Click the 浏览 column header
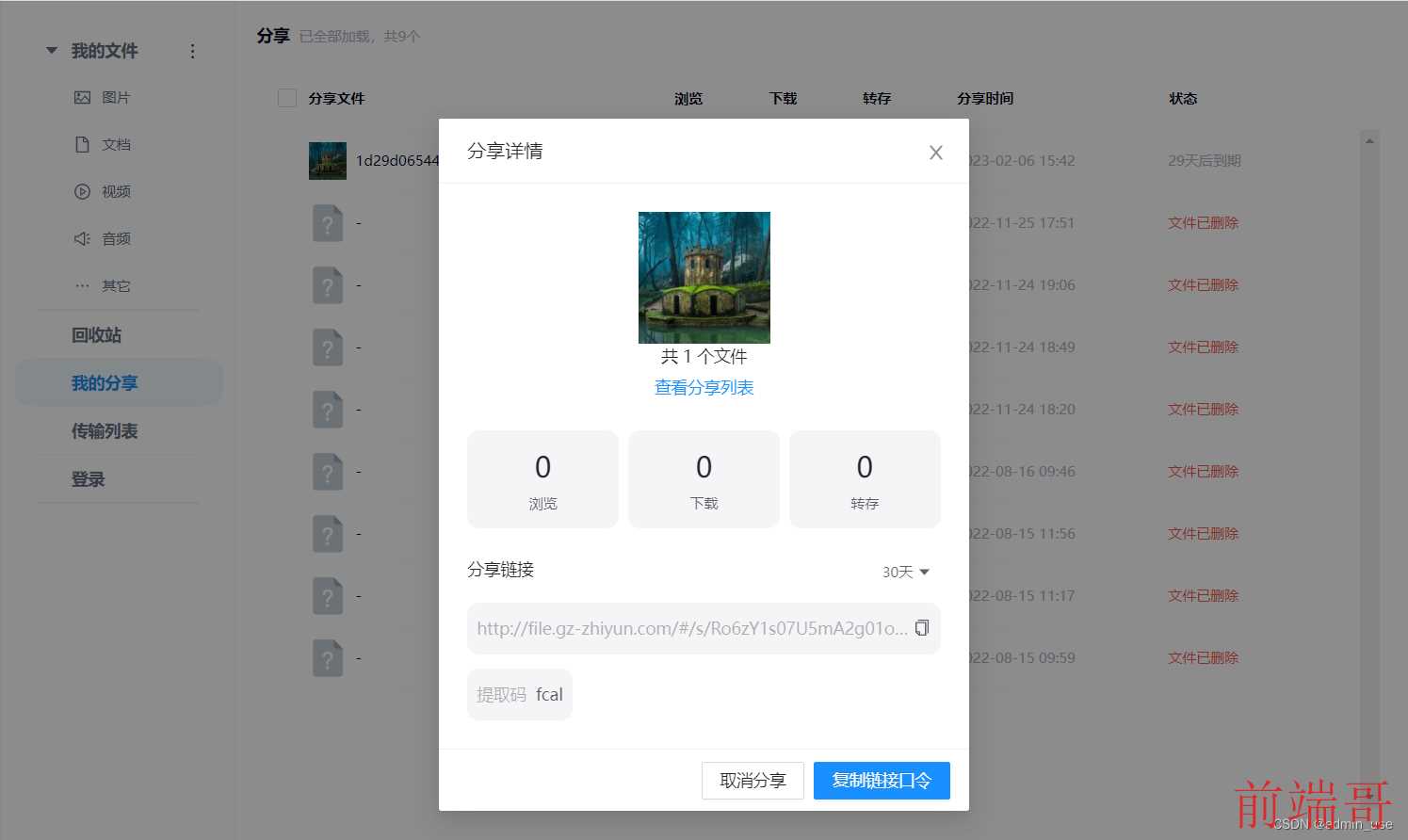Viewport: 1408px width, 840px height. [688, 98]
